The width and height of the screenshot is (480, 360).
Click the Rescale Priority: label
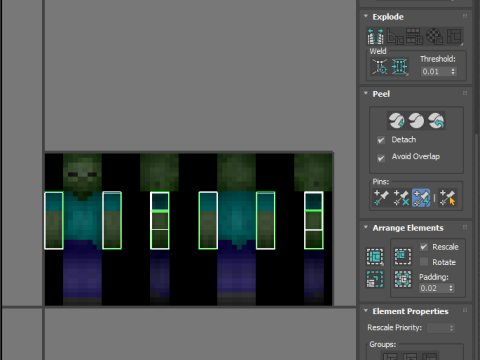pos(395,328)
